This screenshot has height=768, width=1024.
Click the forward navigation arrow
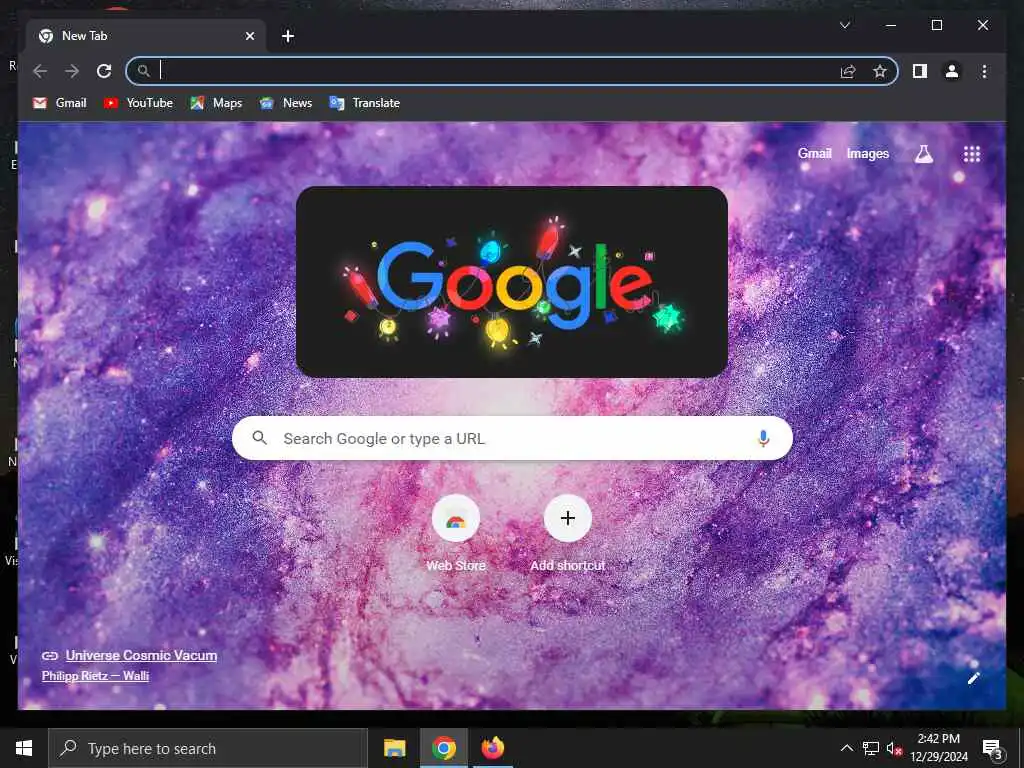pos(72,71)
